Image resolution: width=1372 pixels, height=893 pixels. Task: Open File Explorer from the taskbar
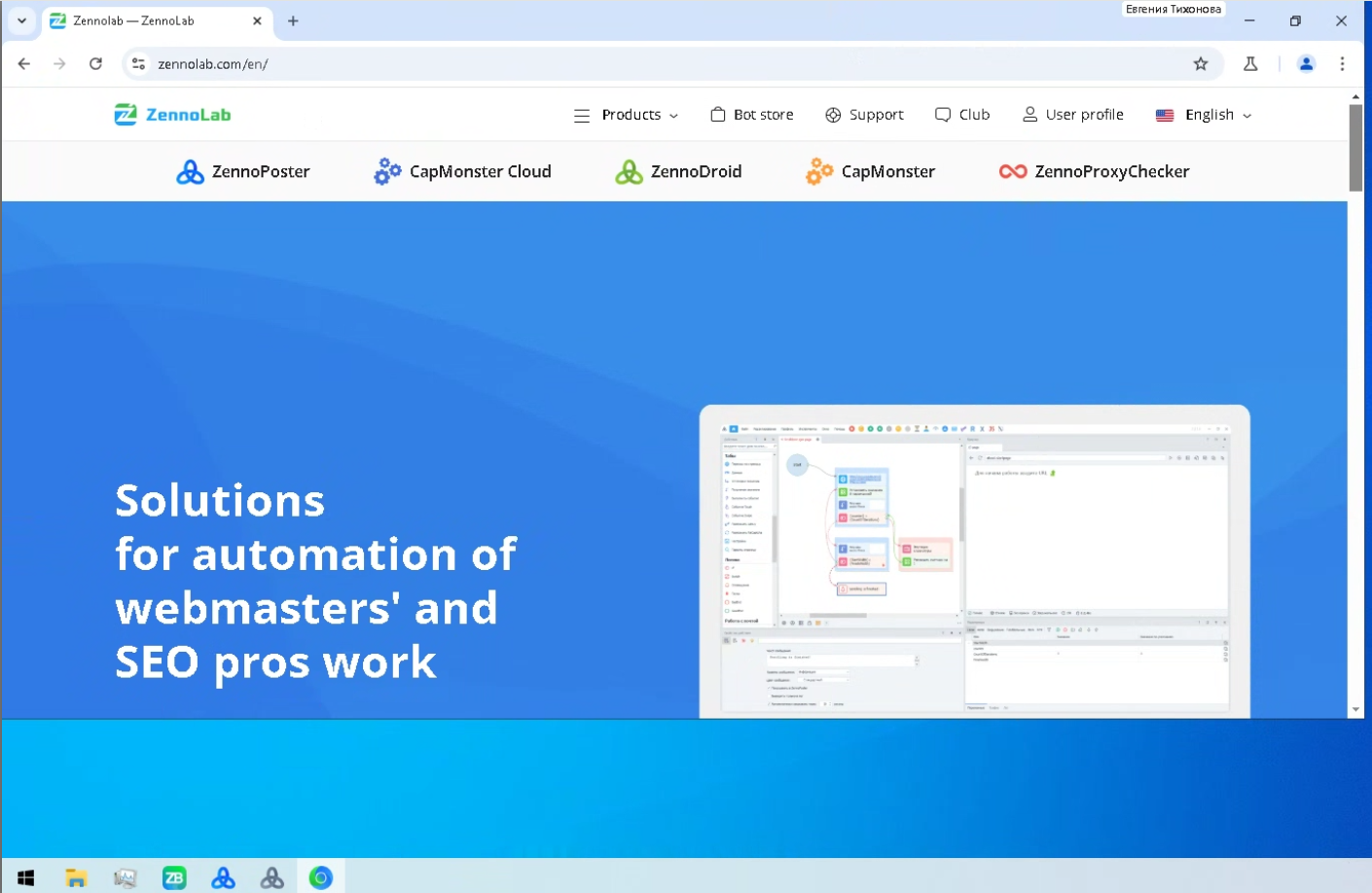click(76, 877)
